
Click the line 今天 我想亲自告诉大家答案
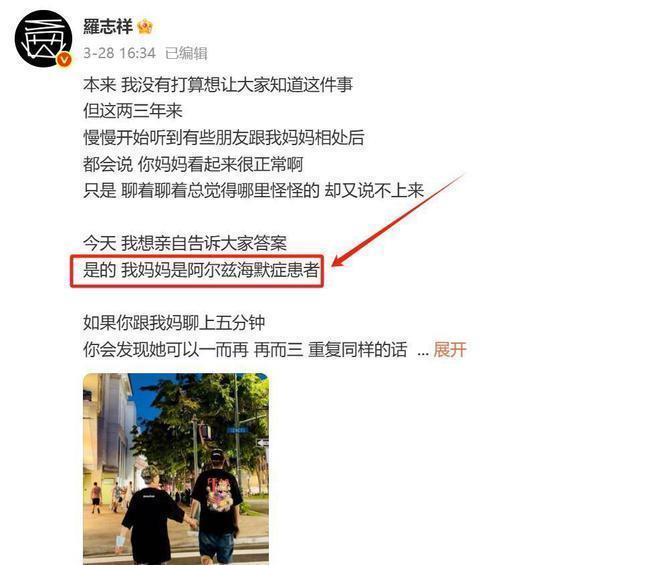(185, 243)
